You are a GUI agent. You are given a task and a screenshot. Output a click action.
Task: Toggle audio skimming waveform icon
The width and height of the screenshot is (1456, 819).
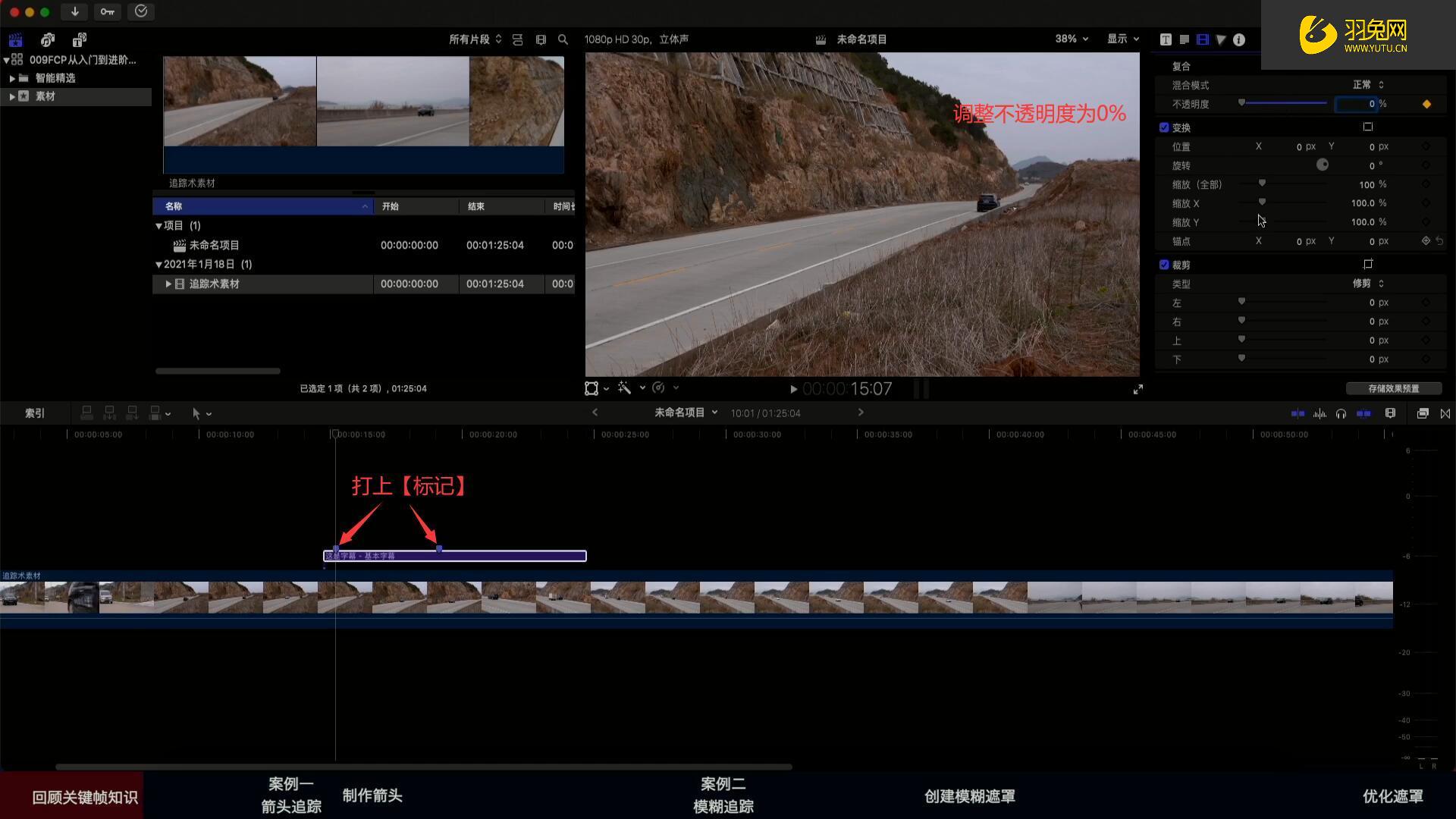click(1319, 413)
